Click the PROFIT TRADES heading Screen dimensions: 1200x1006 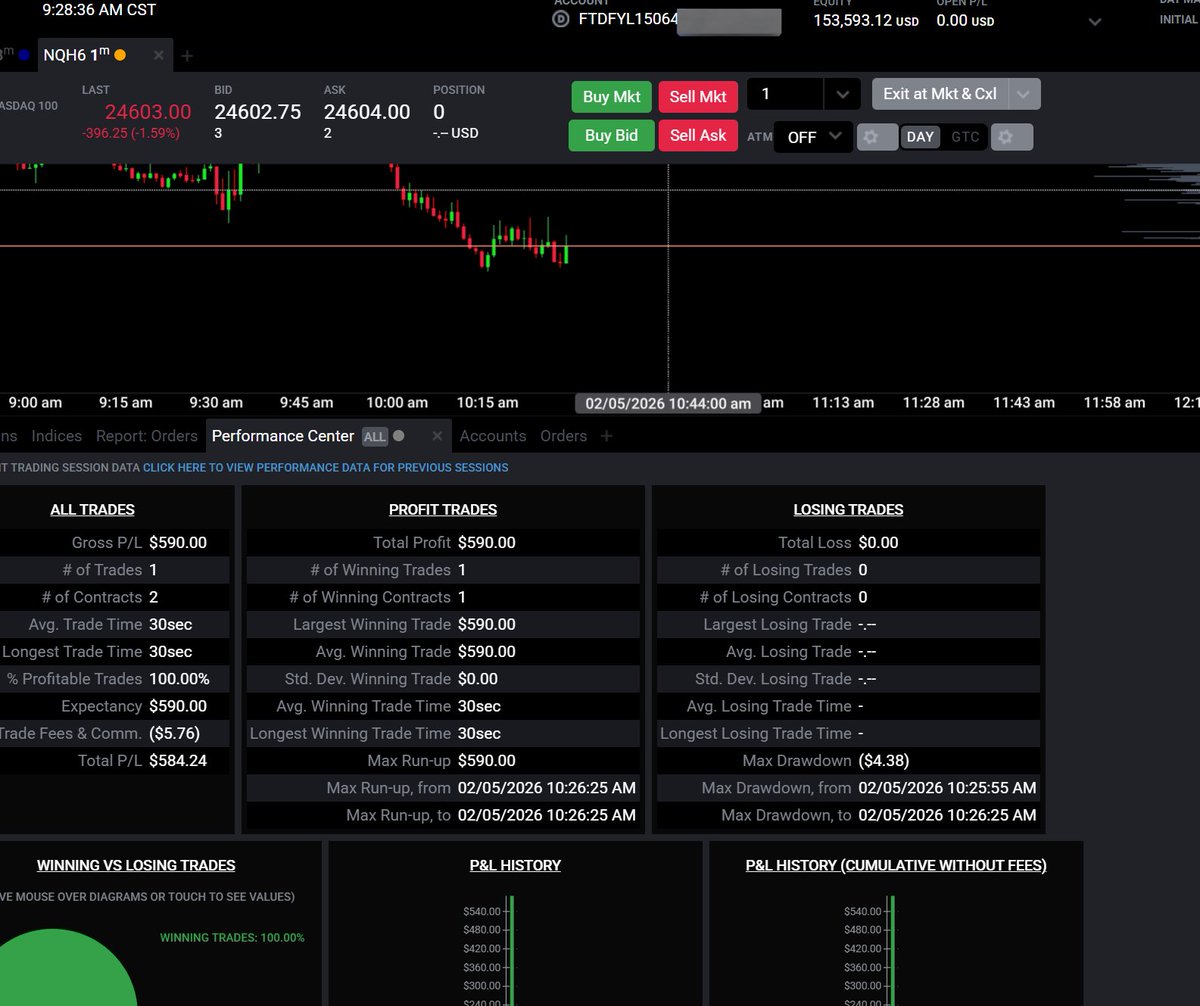443,510
